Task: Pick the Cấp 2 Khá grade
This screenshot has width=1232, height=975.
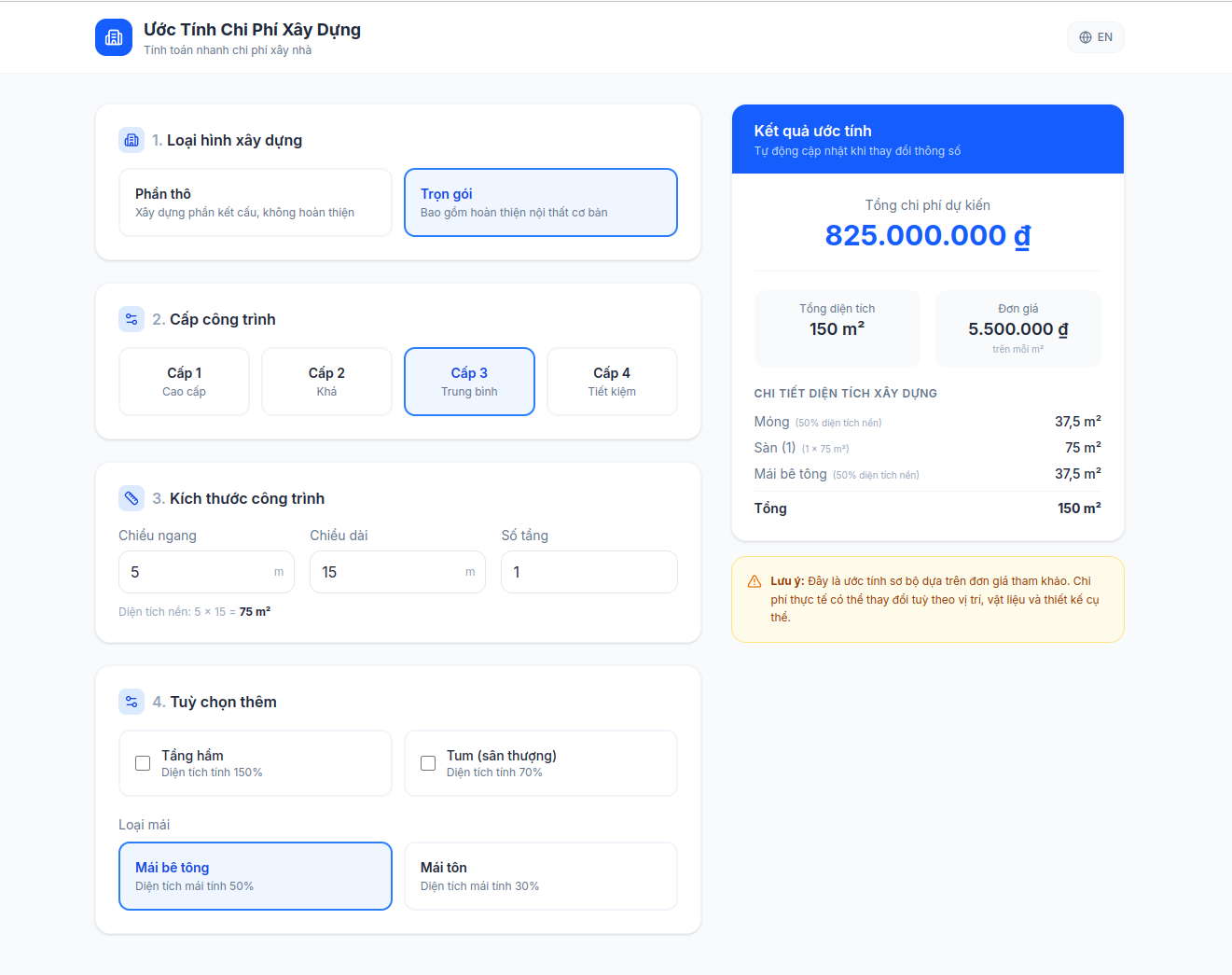Action: coord(326,382)
